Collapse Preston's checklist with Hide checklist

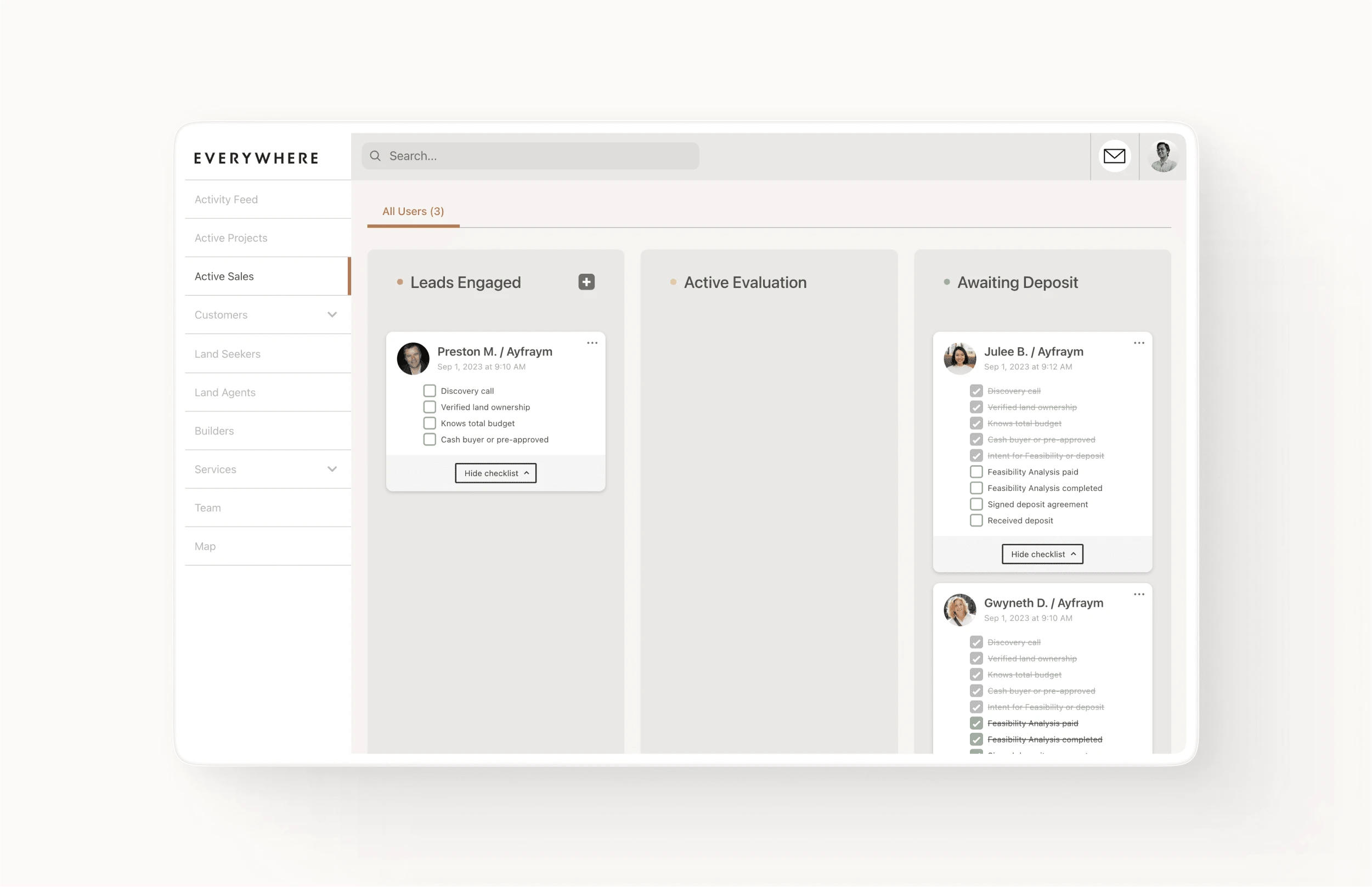tap(495, 473)
